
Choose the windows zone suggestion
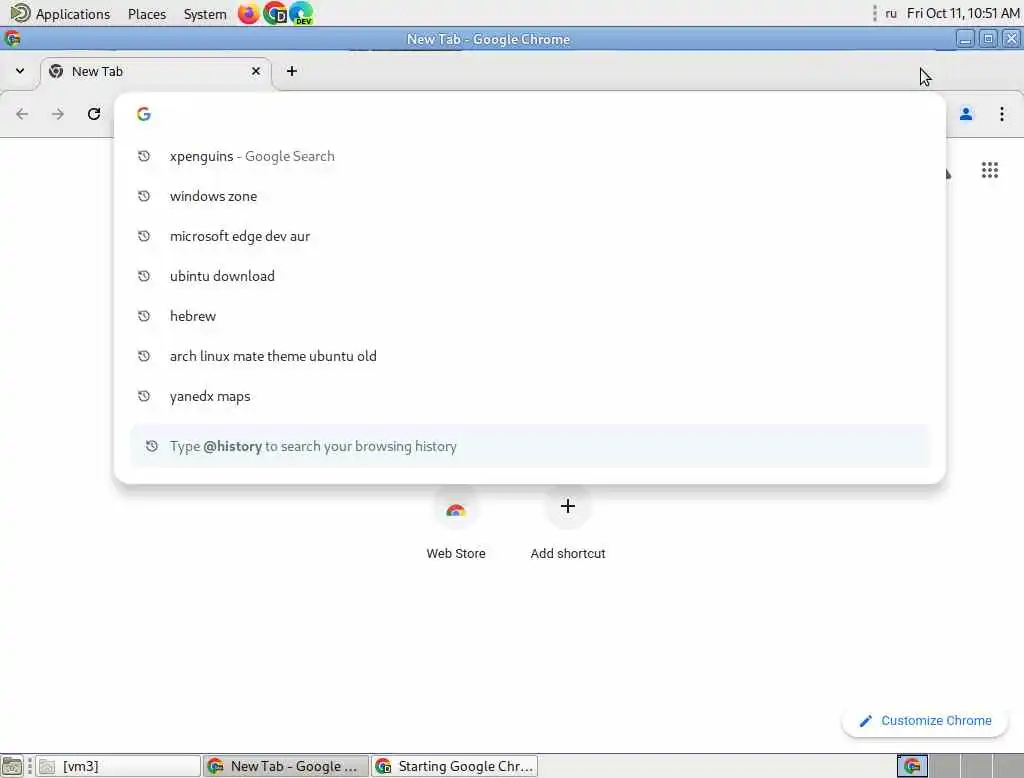tap(530, 196)
